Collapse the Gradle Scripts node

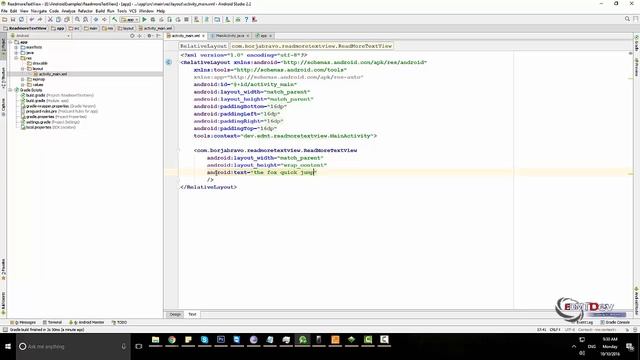tap(11, 90)
